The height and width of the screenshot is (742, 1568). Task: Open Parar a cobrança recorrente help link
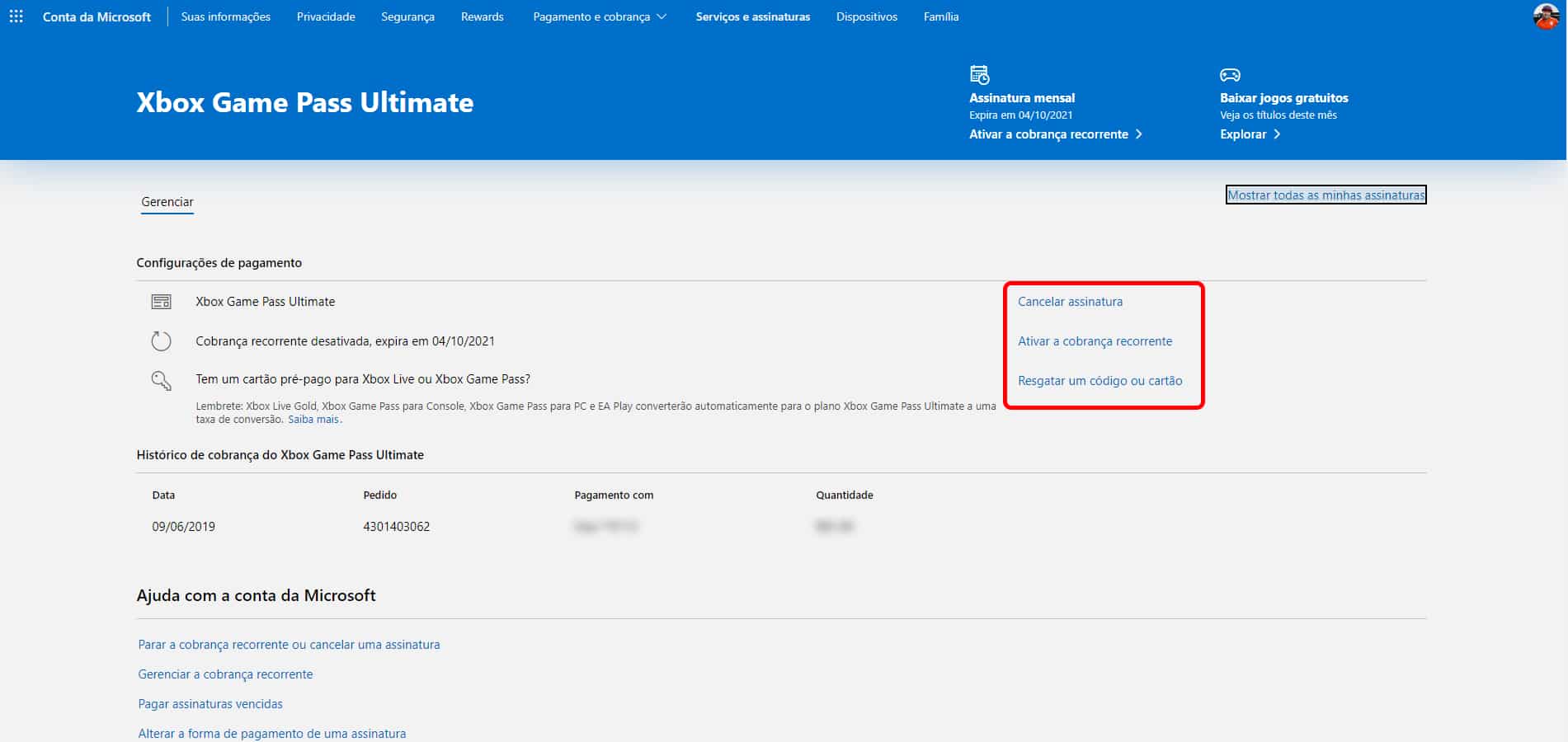click(x=289, y=645)
